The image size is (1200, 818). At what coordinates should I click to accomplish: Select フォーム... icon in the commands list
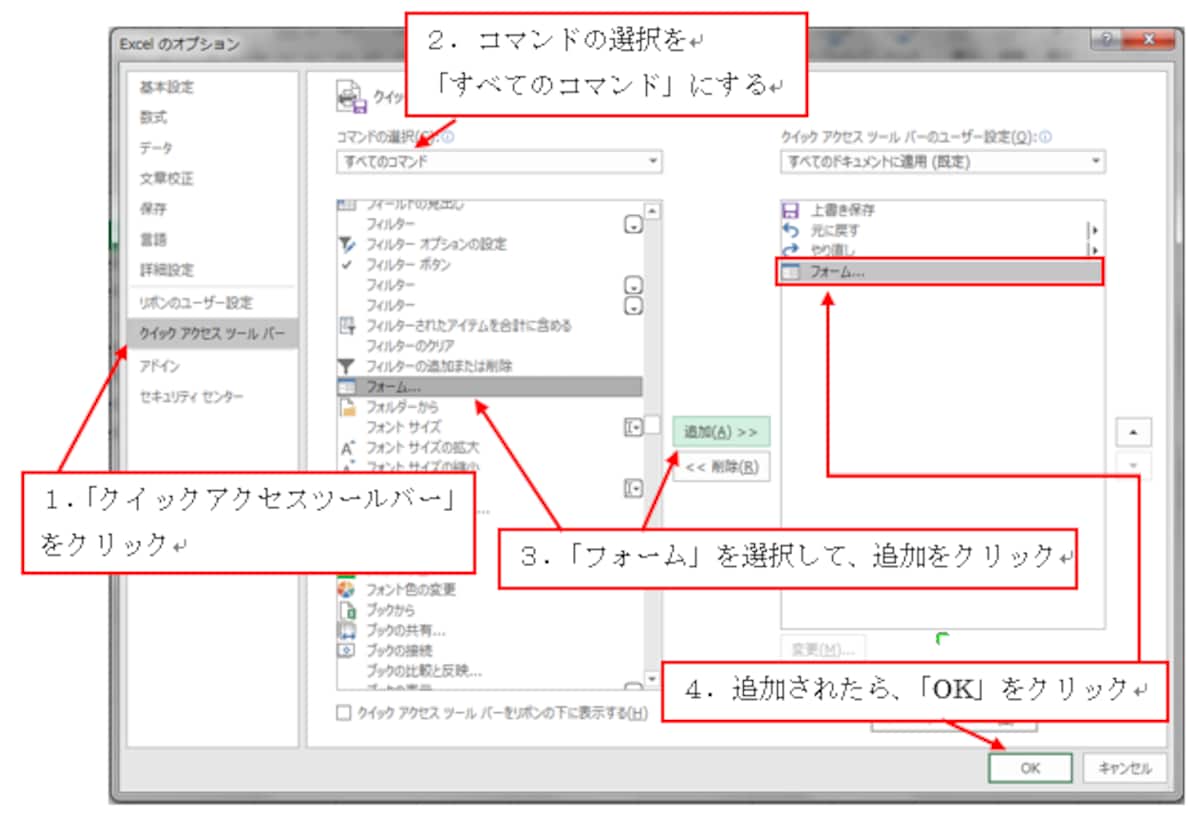347,387
